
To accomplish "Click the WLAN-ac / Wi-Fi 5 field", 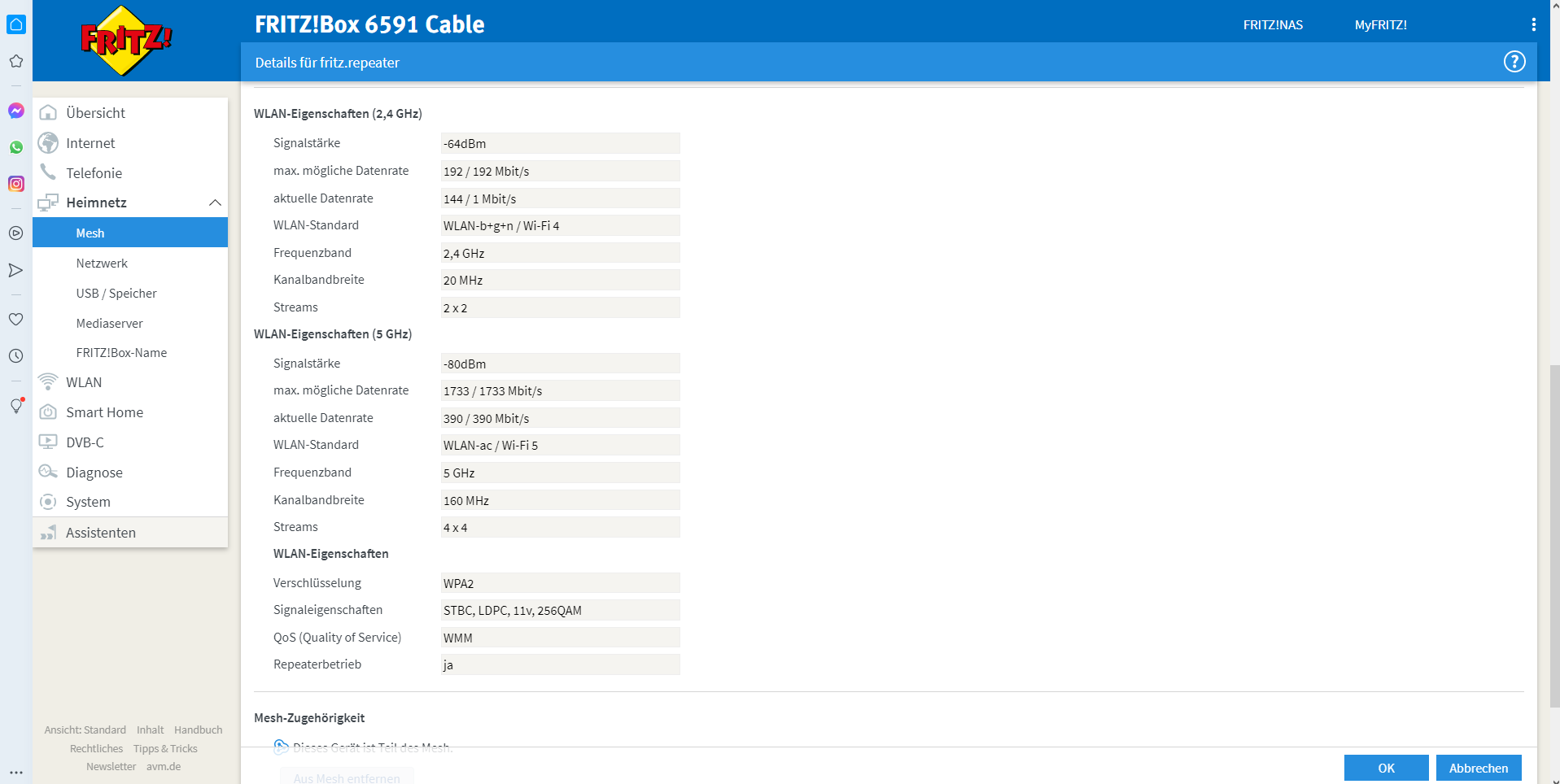I will pos(560,445).
